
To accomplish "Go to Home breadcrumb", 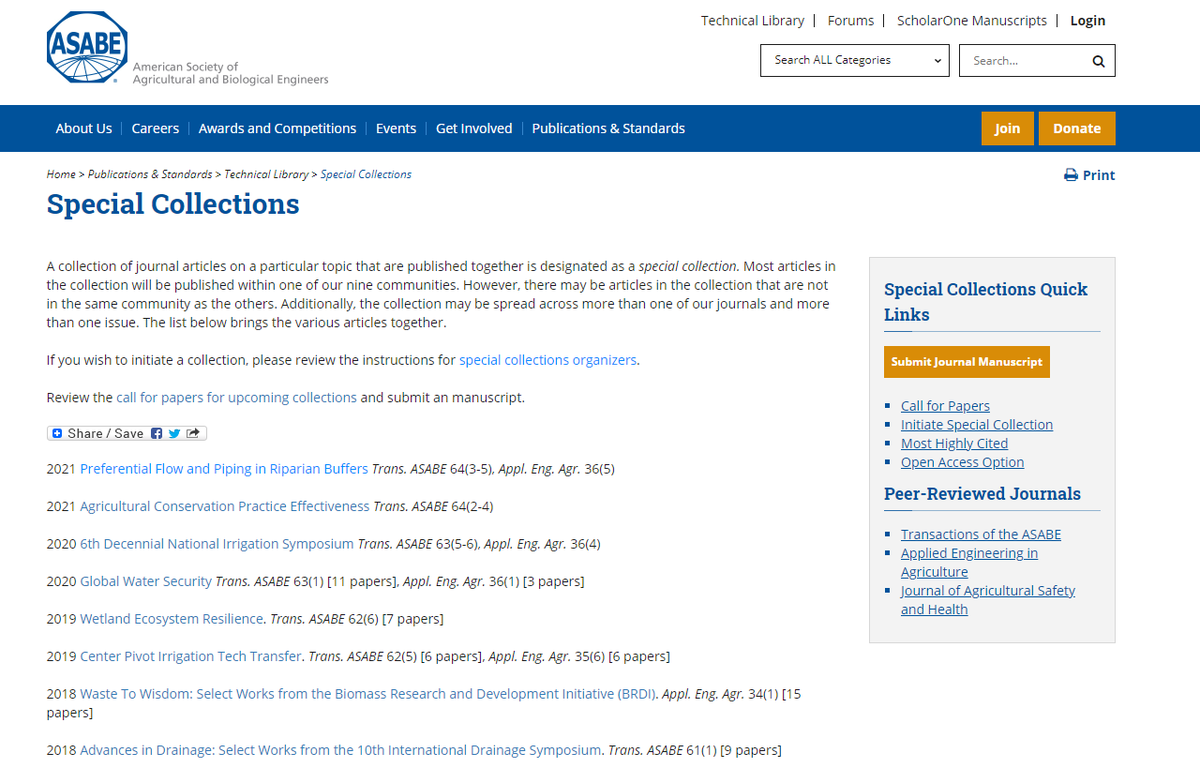I will pyautogui.click(x=61, y=174).
